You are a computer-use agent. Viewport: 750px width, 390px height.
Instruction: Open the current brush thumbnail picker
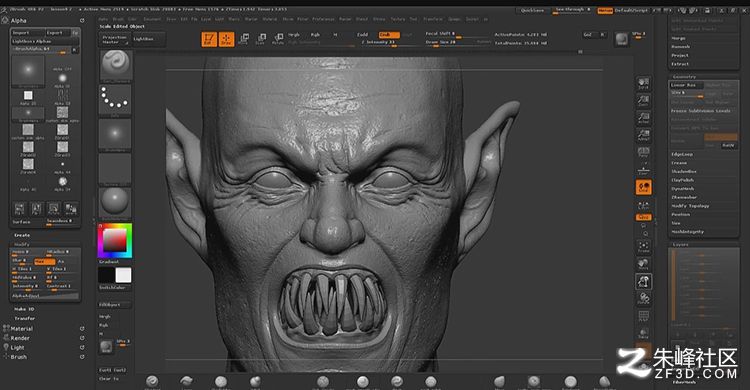[115, 66]
